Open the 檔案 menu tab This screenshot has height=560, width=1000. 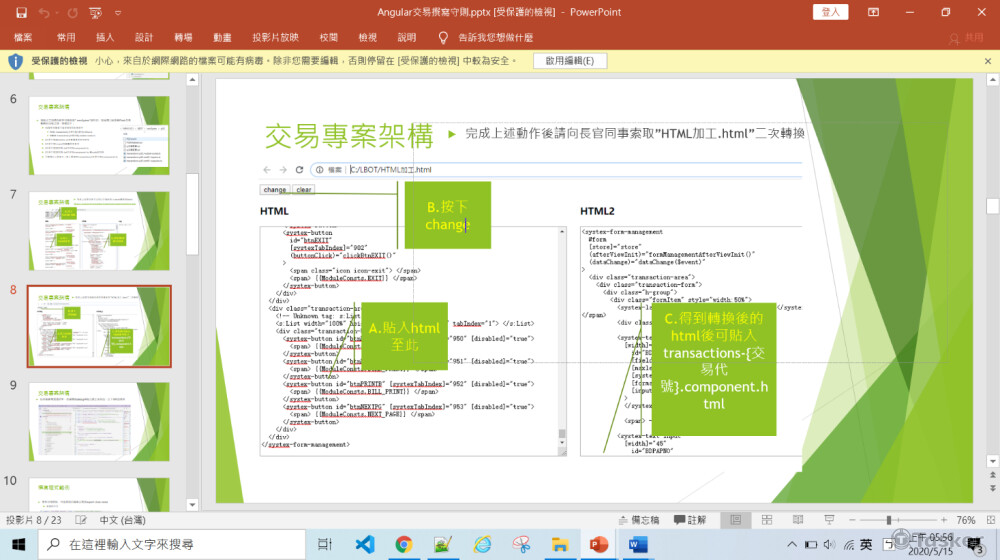point(23,38)
